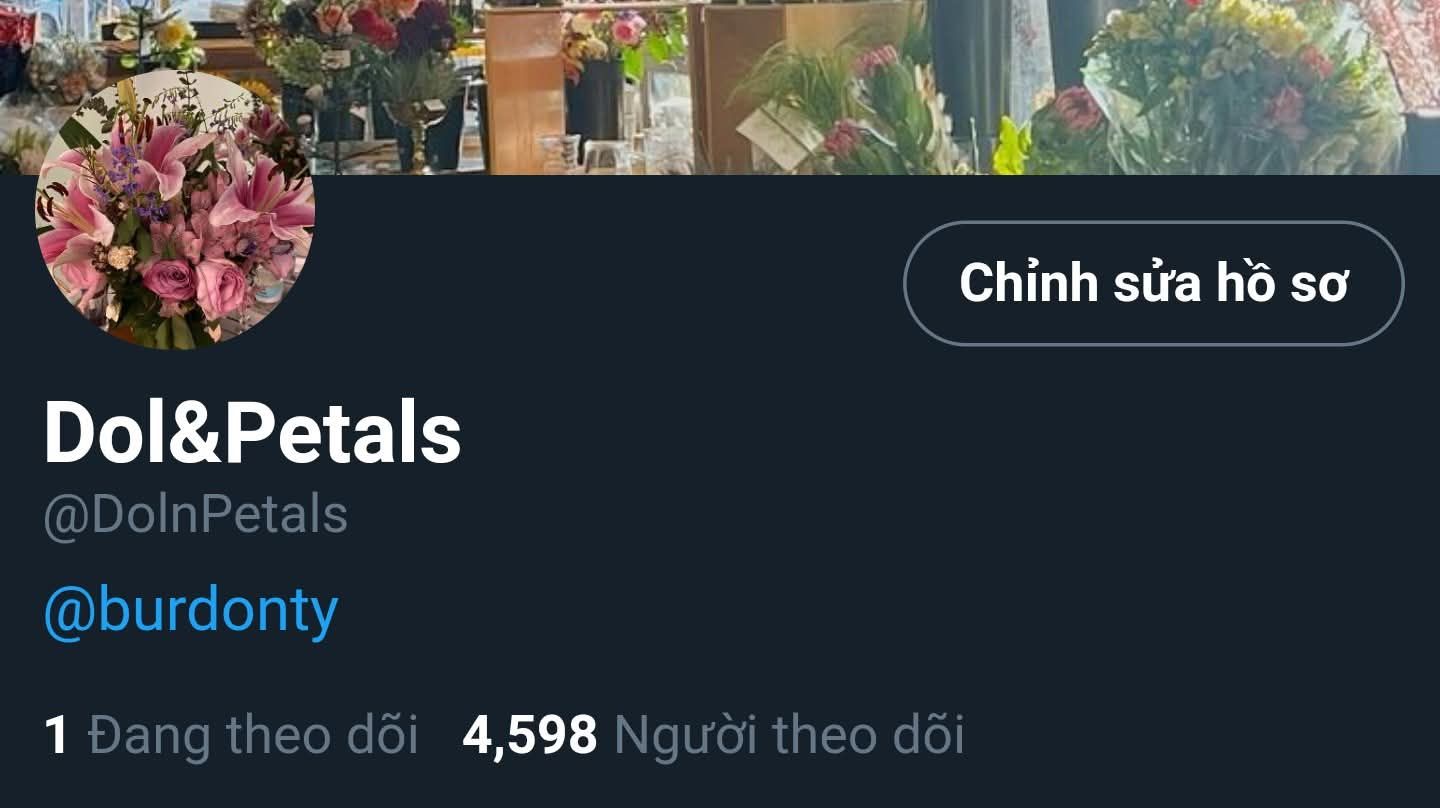This screenshot has height=808, width=1440.
Task: Click the 1 following count number
Action: coord(57,735)
